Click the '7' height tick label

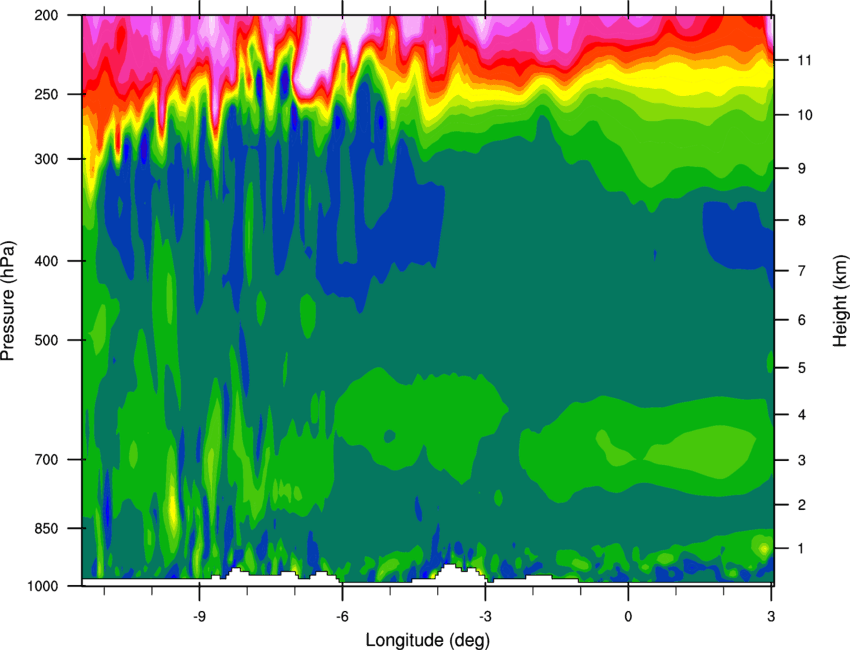click(x=802, y=271)
